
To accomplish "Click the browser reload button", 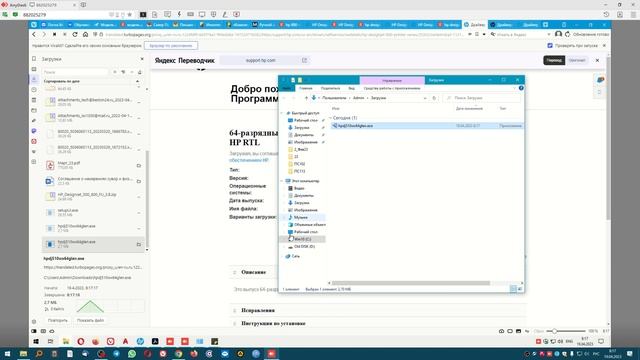I will point(75,35).
